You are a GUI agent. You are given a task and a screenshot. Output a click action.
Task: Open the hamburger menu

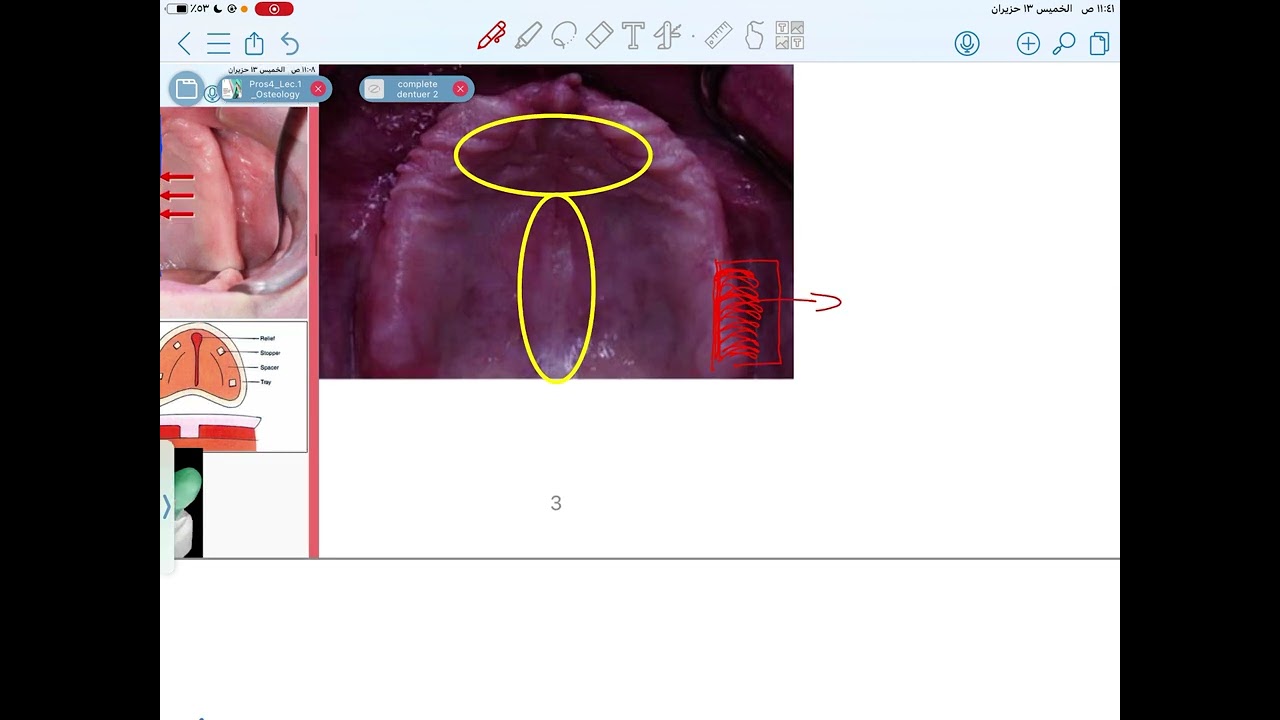coord(219,43)
